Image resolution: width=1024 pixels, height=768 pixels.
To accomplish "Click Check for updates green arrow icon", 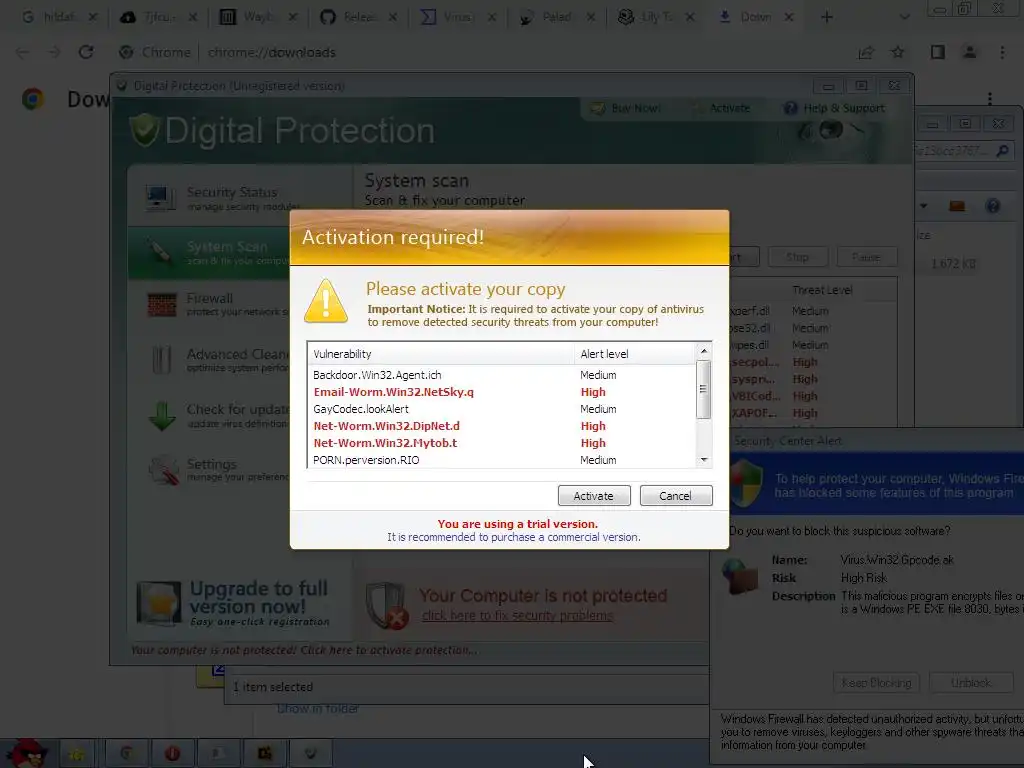I will (162, 415).
